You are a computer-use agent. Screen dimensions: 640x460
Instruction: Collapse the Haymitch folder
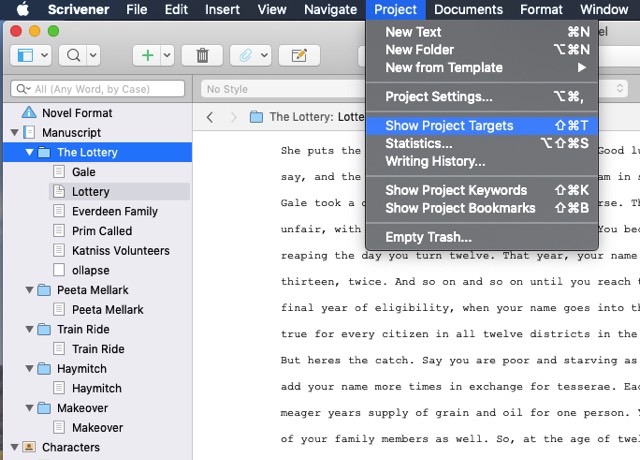coord(29,369)
